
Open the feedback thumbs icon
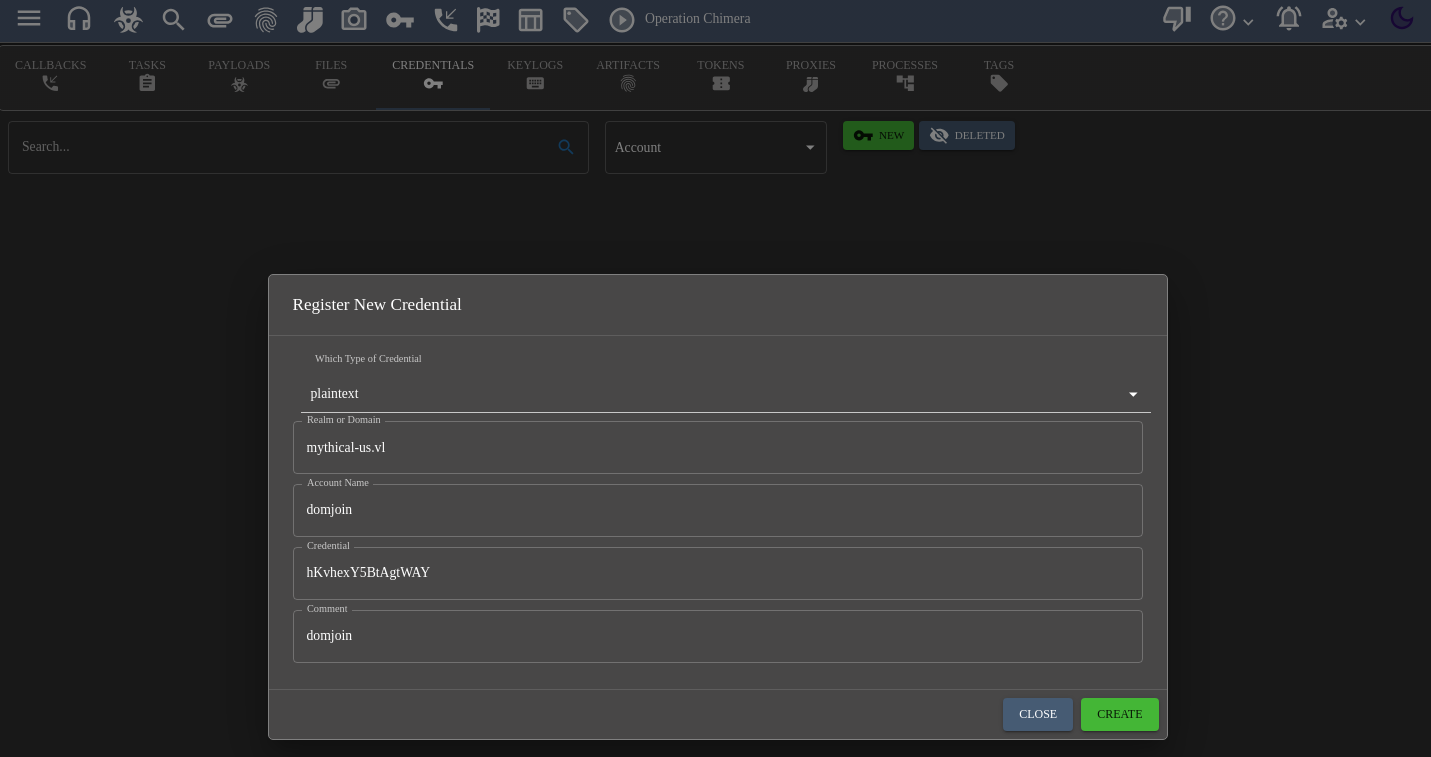coord(1177,18)
